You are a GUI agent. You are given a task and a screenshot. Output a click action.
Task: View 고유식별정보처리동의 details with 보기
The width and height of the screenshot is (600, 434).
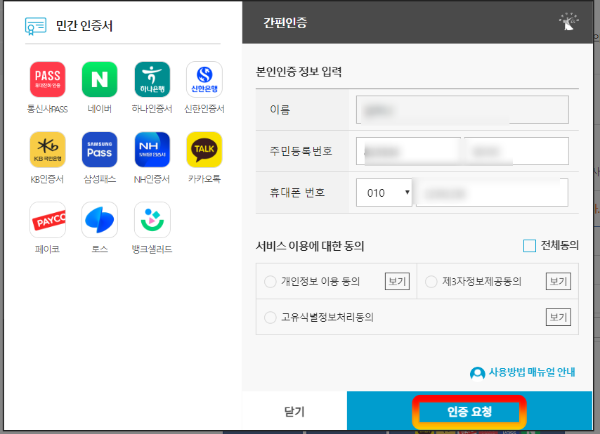point(558,317)
